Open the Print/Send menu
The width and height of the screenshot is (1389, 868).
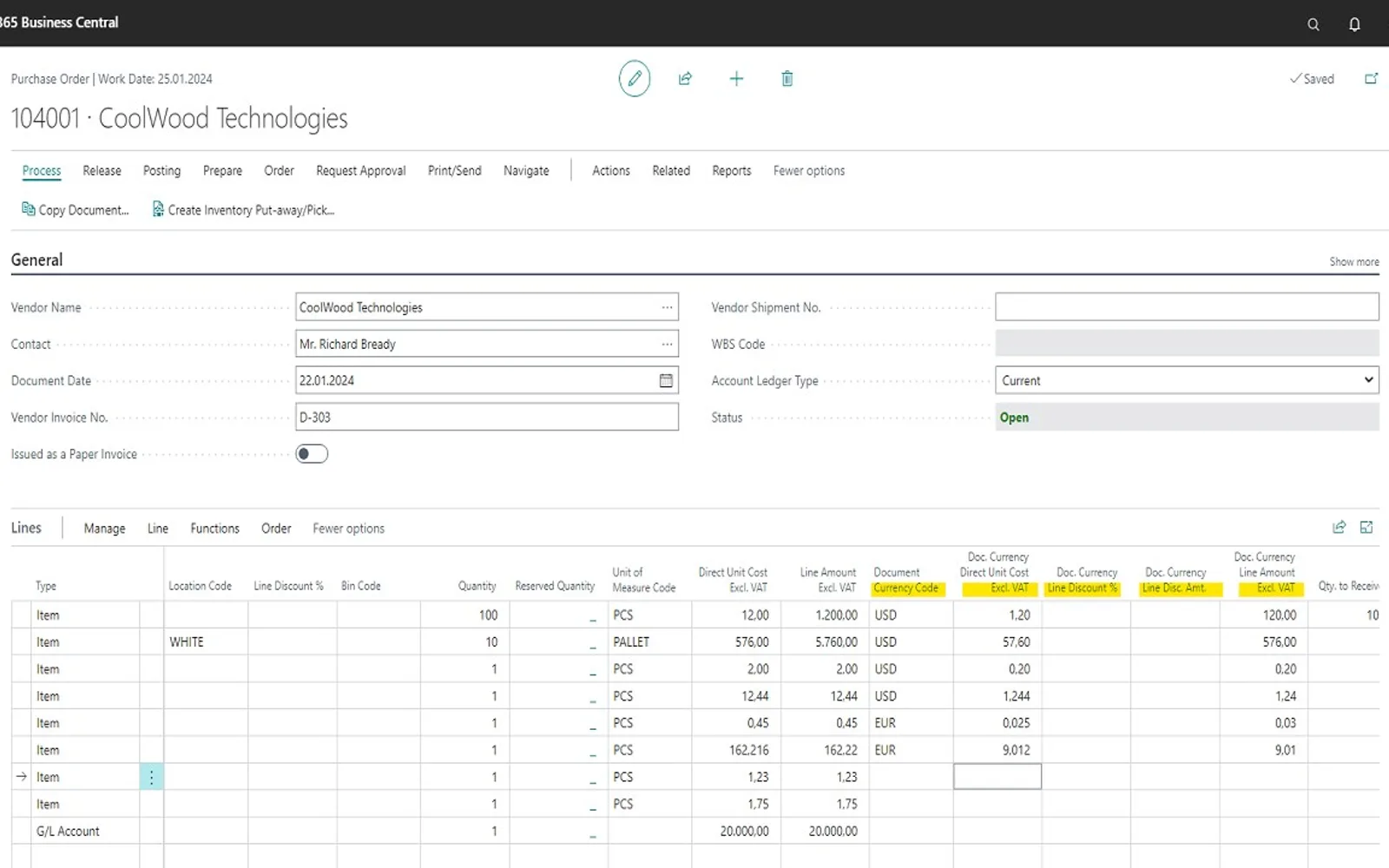pos(454,171)
